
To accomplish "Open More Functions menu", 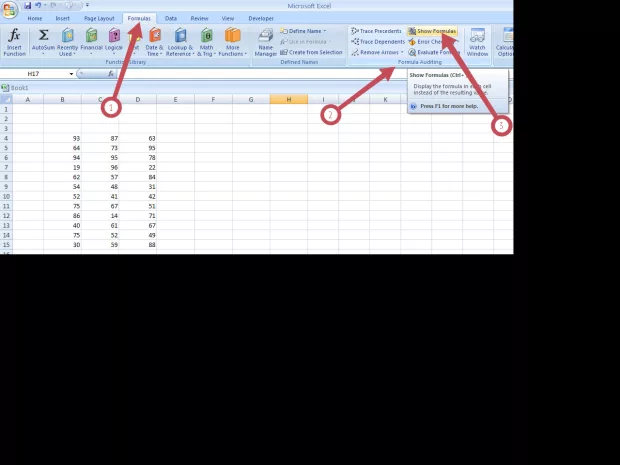I will [232, 42].
